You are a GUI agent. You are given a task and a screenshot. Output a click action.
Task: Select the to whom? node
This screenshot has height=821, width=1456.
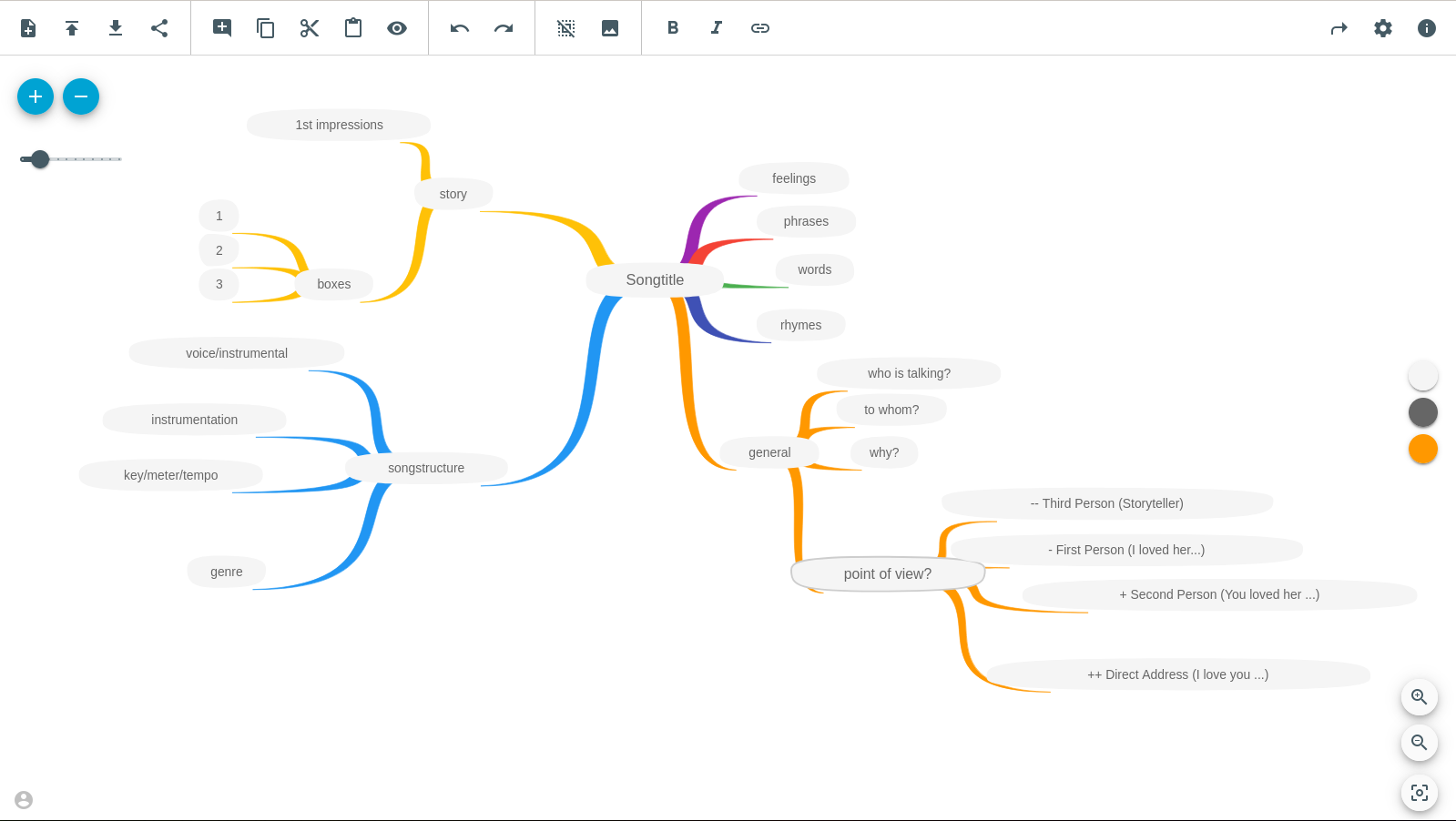coord(891,410)
